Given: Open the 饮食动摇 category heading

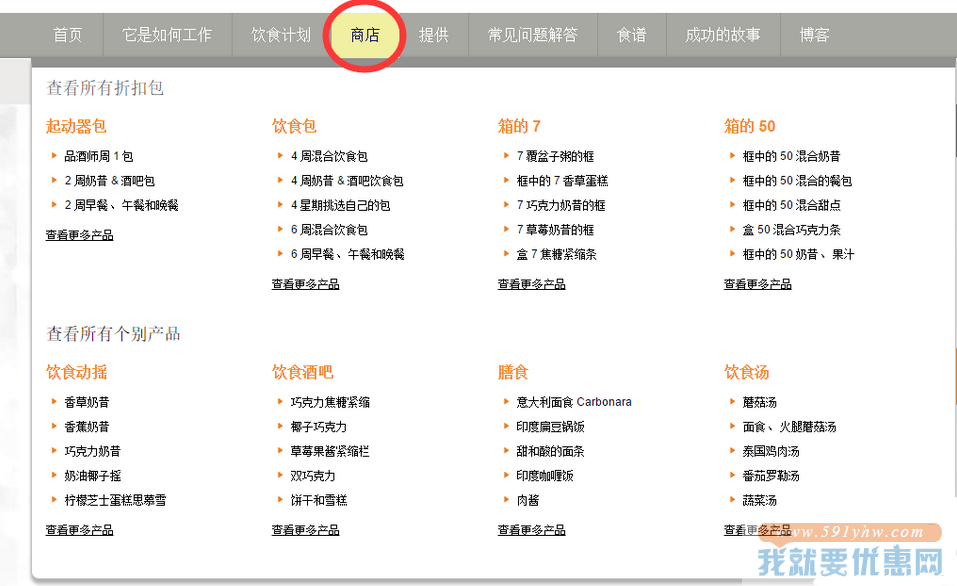Looking at the screenshot, I should pos(76,372).
